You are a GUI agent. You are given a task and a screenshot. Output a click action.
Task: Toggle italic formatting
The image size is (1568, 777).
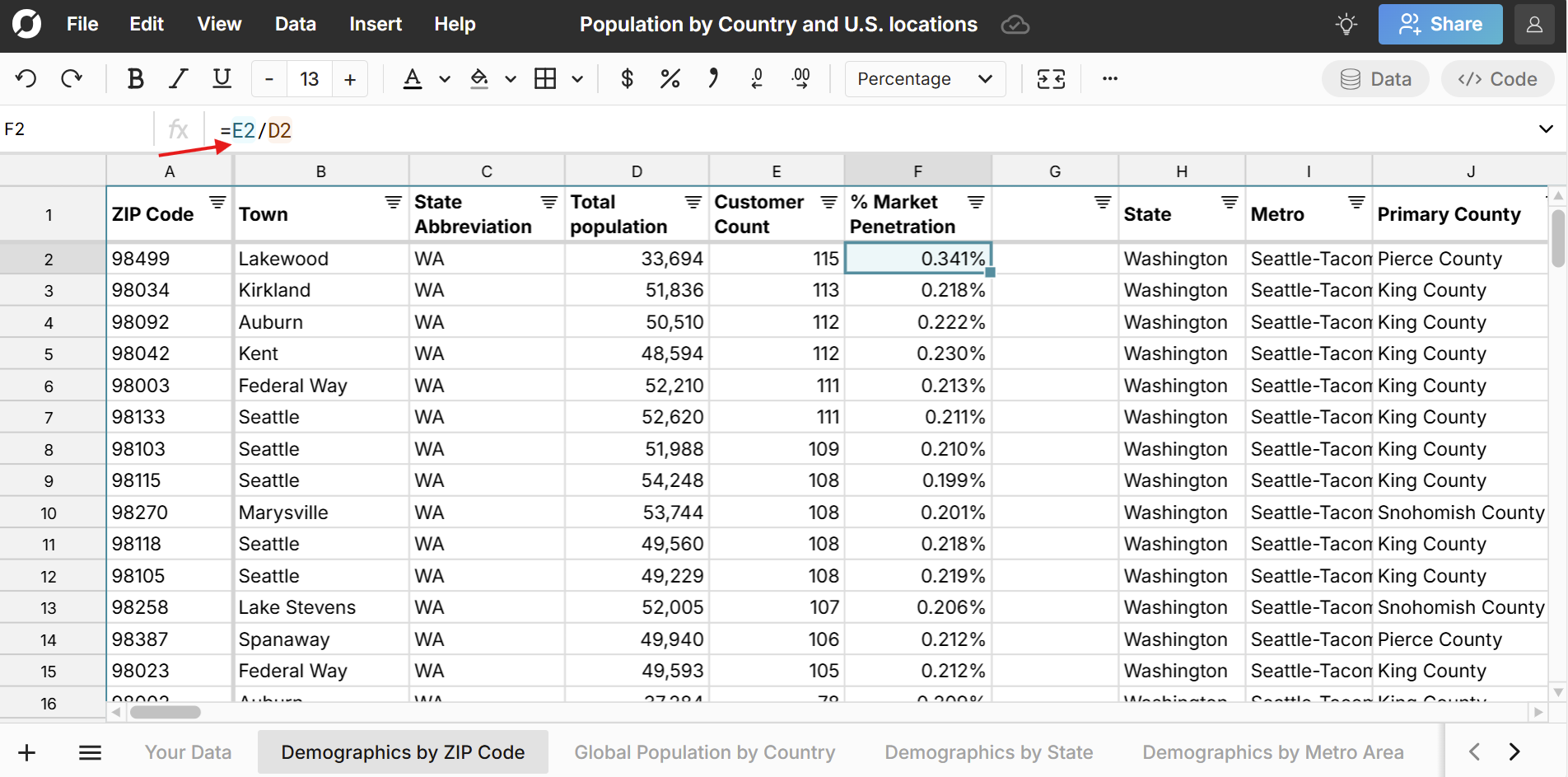[178, 78]
